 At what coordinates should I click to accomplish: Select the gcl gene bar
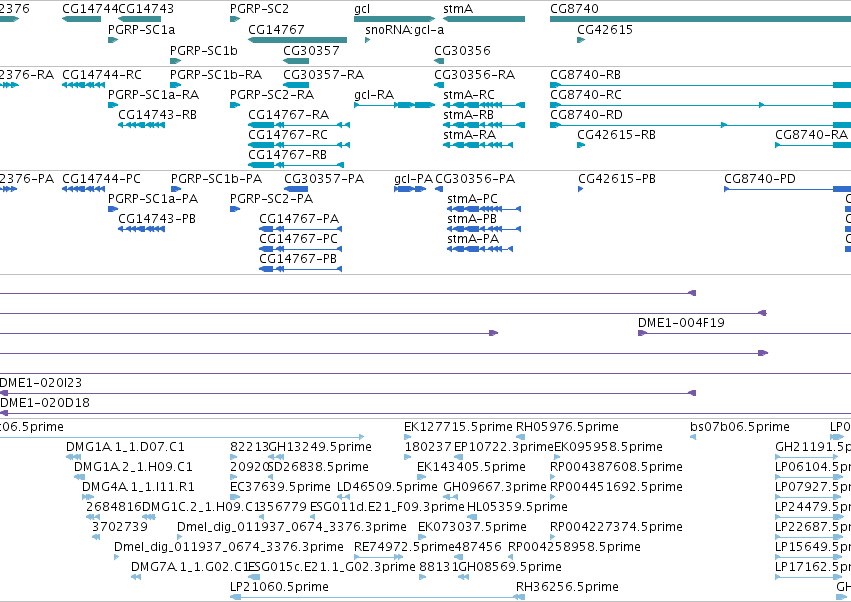(x=395, y=19)
